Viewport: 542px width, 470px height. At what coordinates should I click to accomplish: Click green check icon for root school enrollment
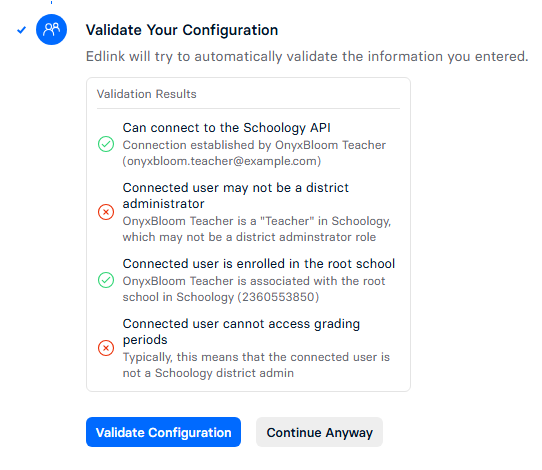[x=106, y=280]
